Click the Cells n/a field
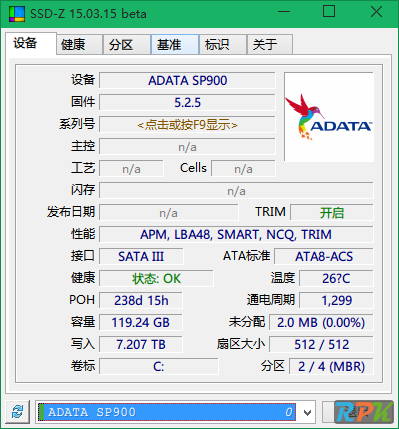This screenshot has width=399, height=429. [243, 169]
